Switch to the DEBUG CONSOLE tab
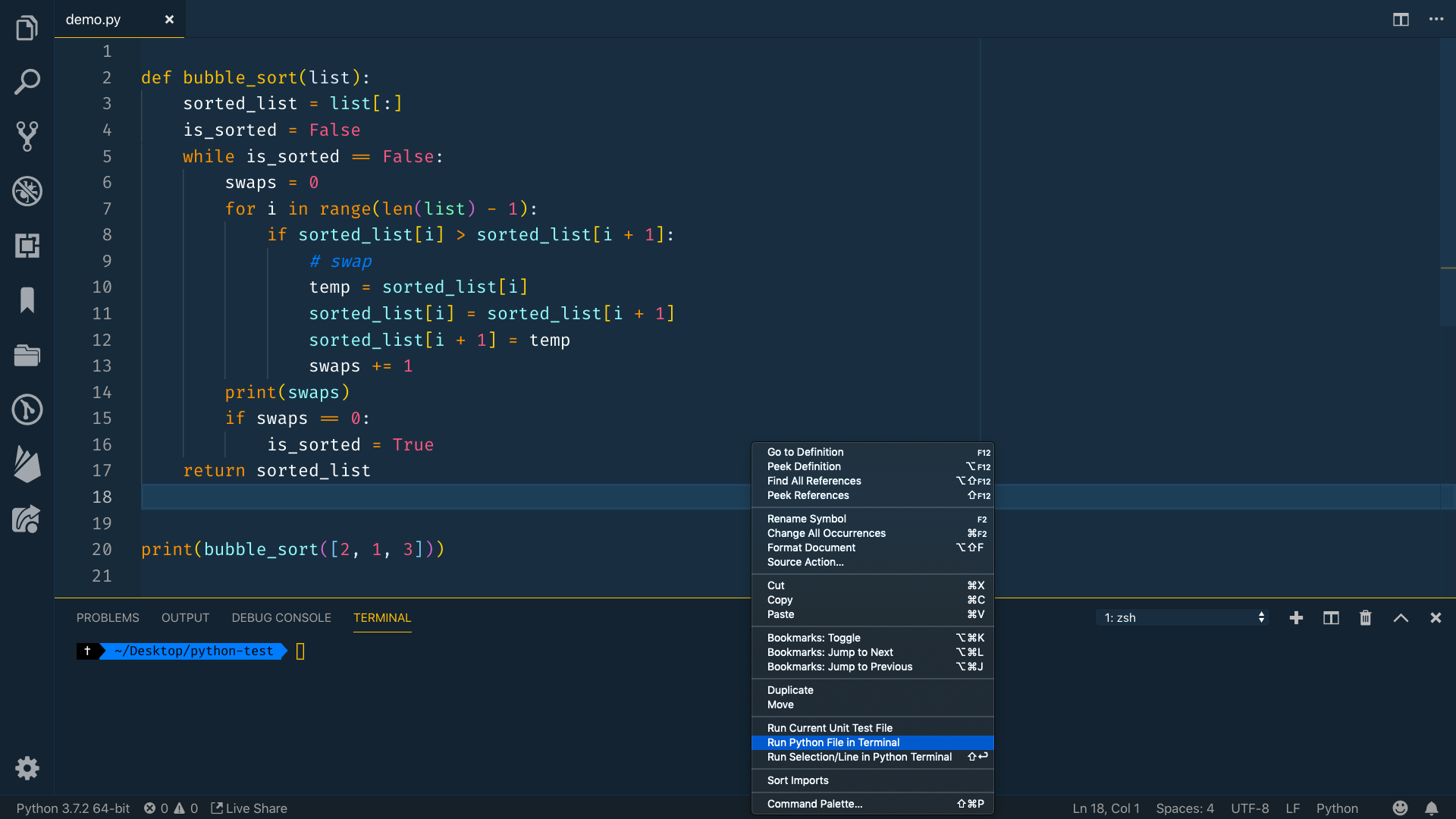The width and height of the screenshot is (1456, 819). click(281, 617)
